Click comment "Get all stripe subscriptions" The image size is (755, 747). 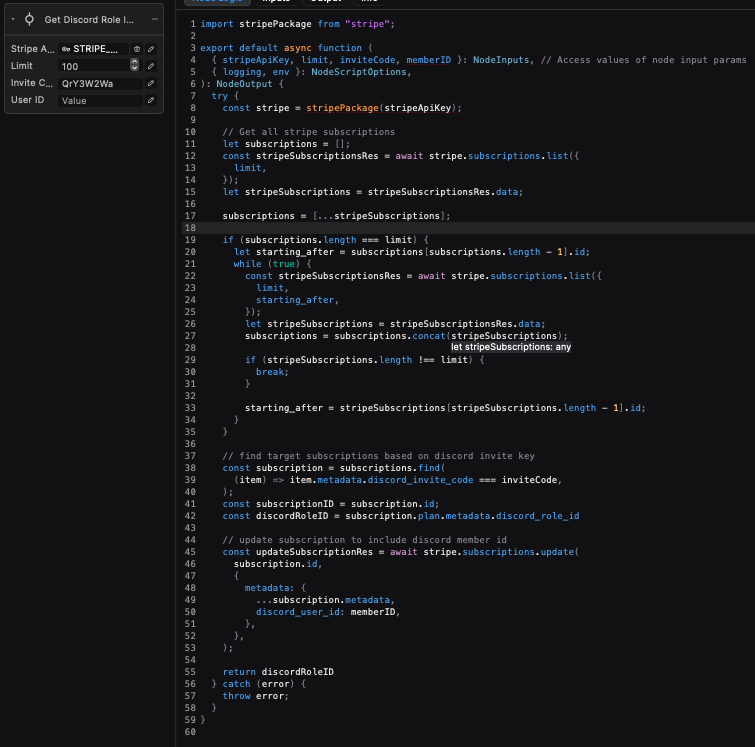click(x=309, y=132)
